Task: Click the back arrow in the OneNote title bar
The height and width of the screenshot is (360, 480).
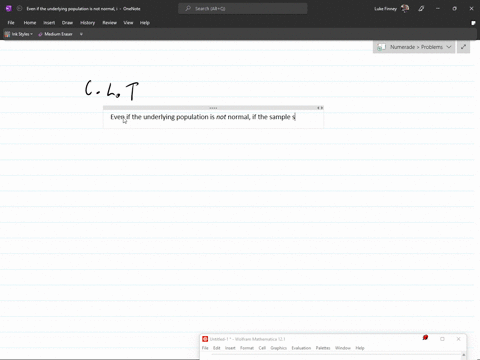Action: pos(19,9)
